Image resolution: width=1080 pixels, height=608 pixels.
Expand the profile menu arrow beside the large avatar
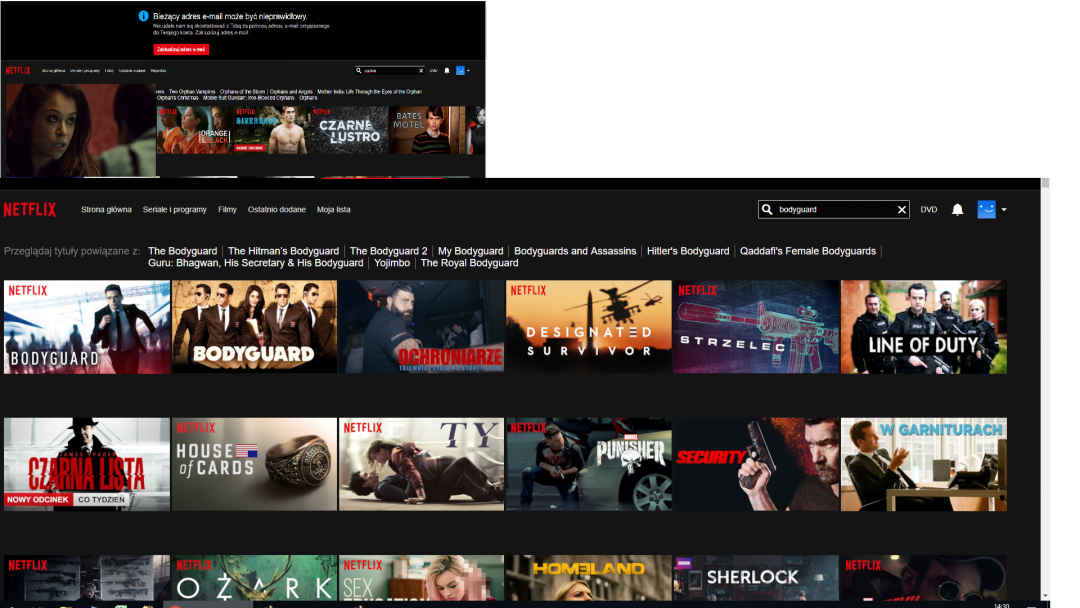(1004, 210)
